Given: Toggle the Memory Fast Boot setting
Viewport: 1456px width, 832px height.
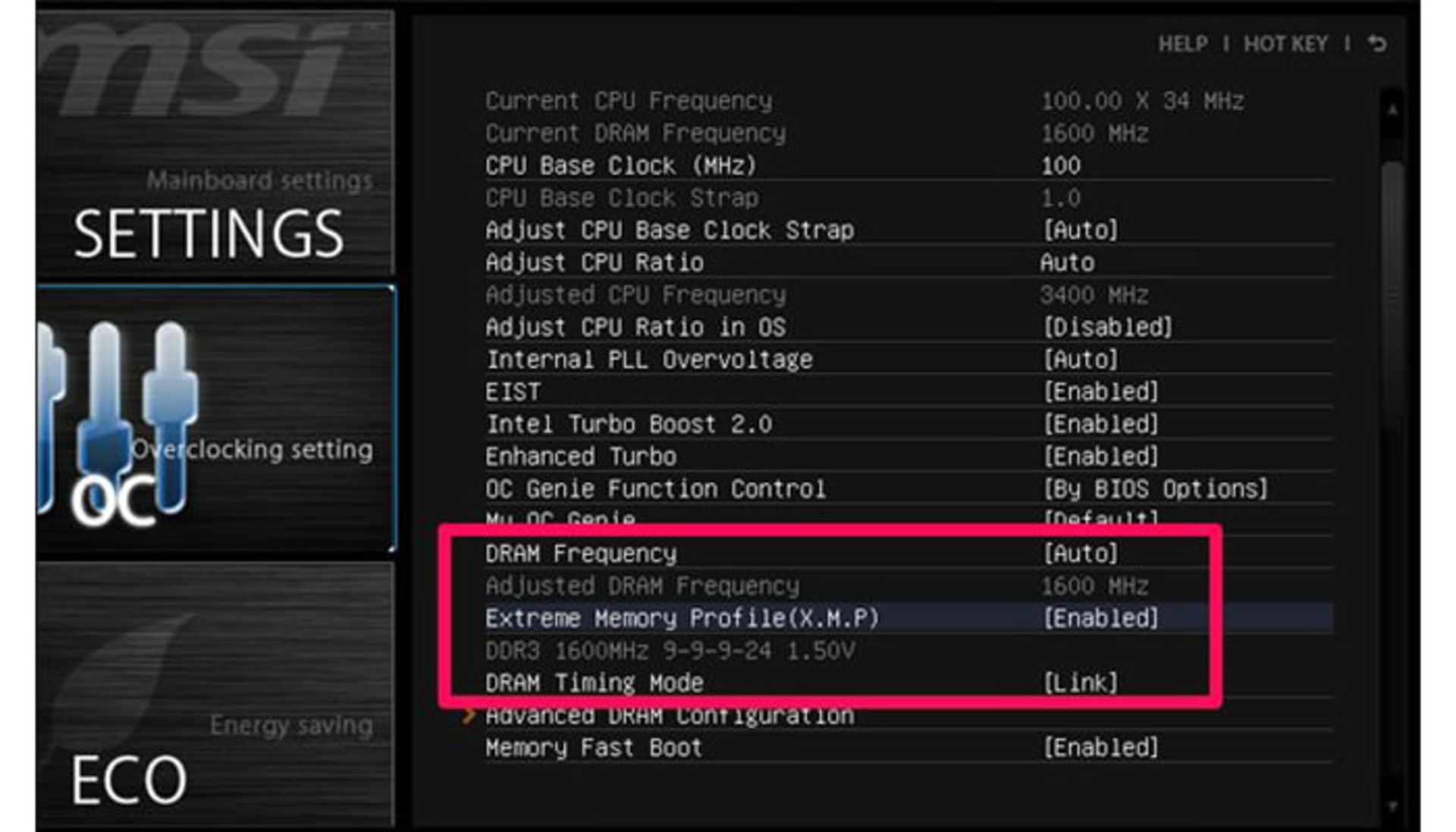Looking at the screenshot, I should tap(1100, 748).
